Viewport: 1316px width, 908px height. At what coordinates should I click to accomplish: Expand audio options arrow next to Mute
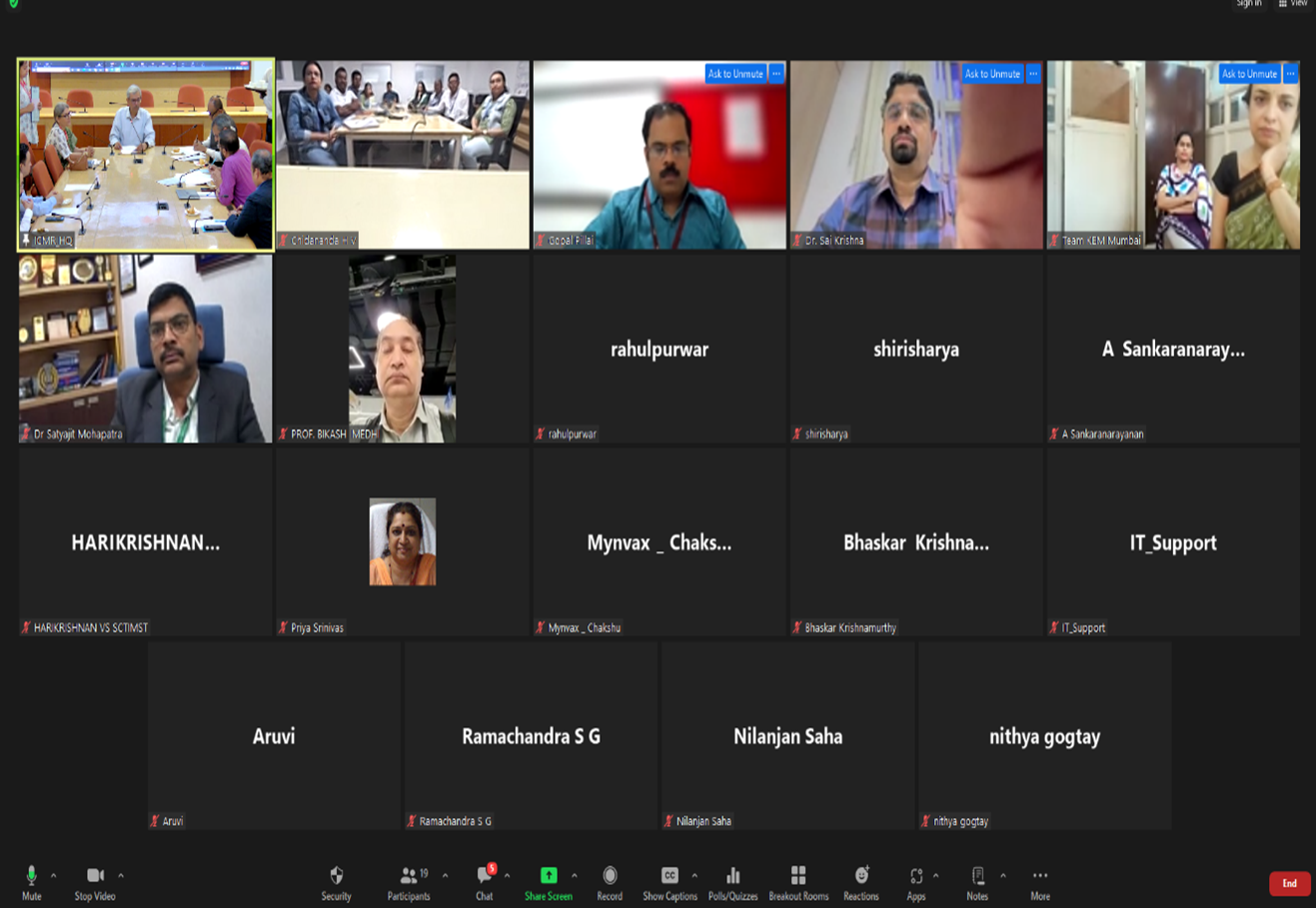point(54,876)
